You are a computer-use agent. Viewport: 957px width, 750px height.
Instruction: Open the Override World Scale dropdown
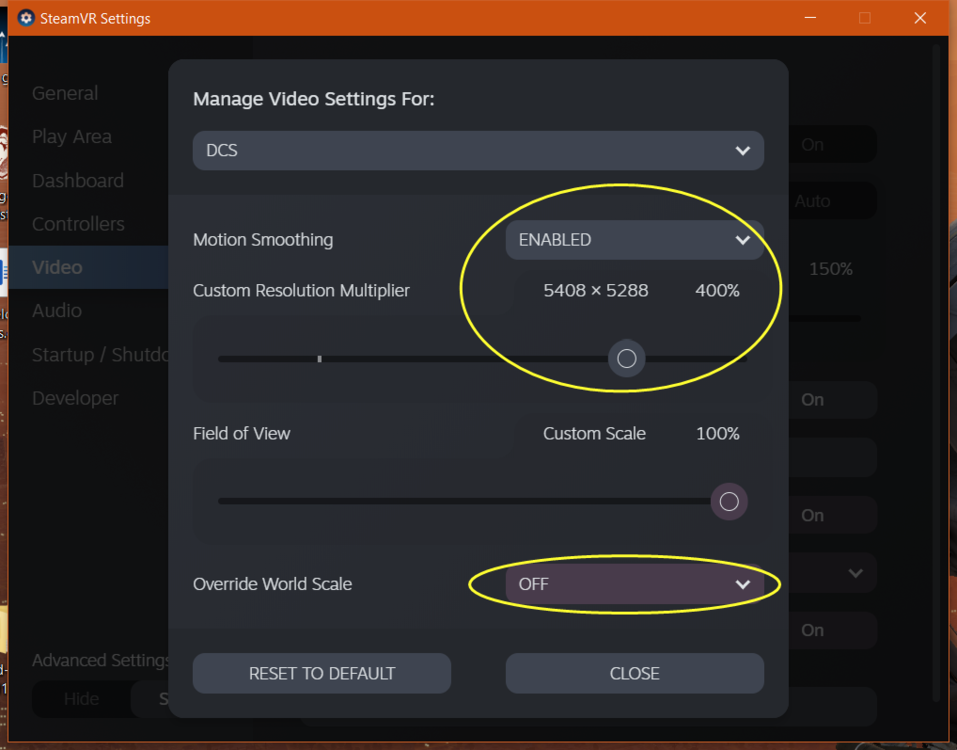(634, 584)
